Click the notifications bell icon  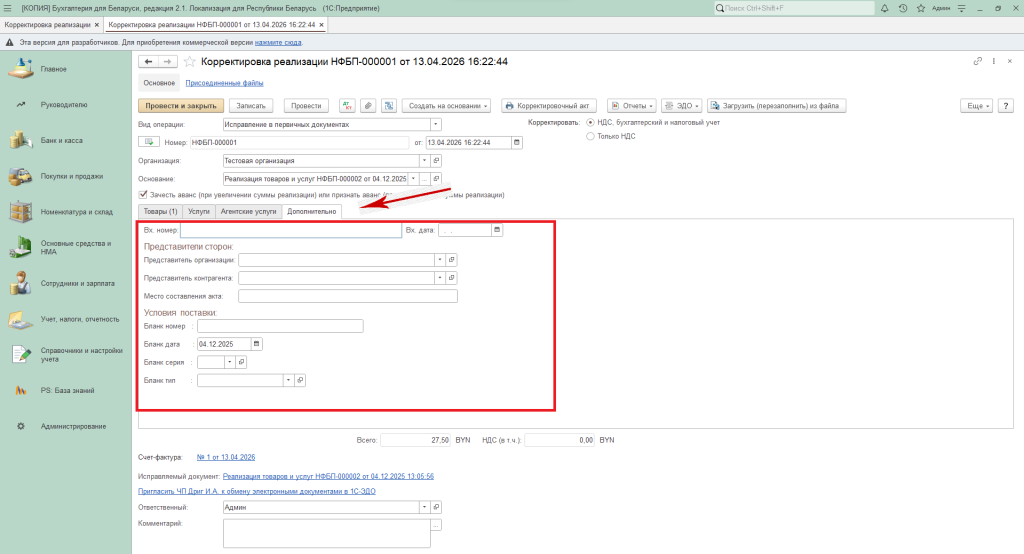tap(885, 8)
